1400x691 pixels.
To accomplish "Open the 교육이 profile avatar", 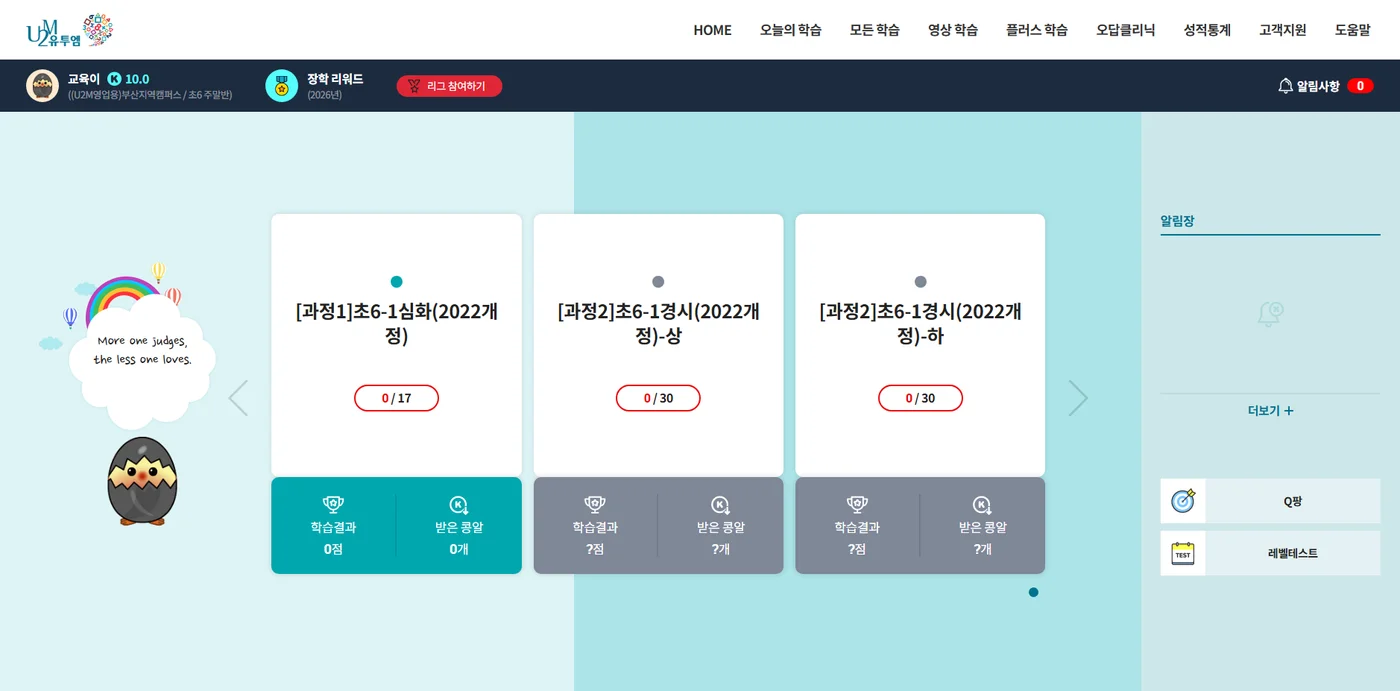I will pyautogui.click(x=42, y=86).
